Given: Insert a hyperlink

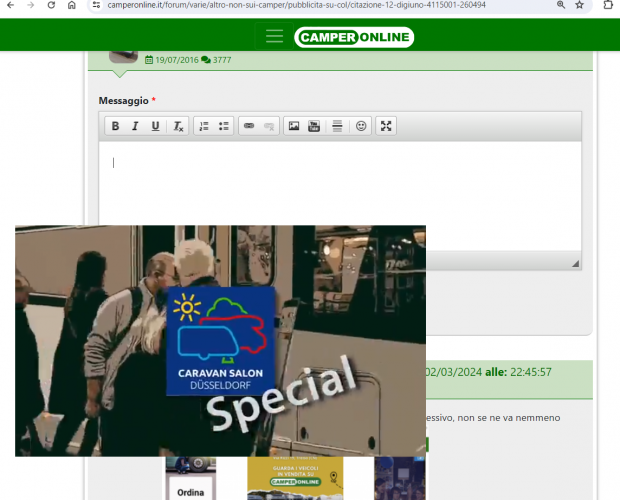Looking at the screenshot, I should (249, 126).
